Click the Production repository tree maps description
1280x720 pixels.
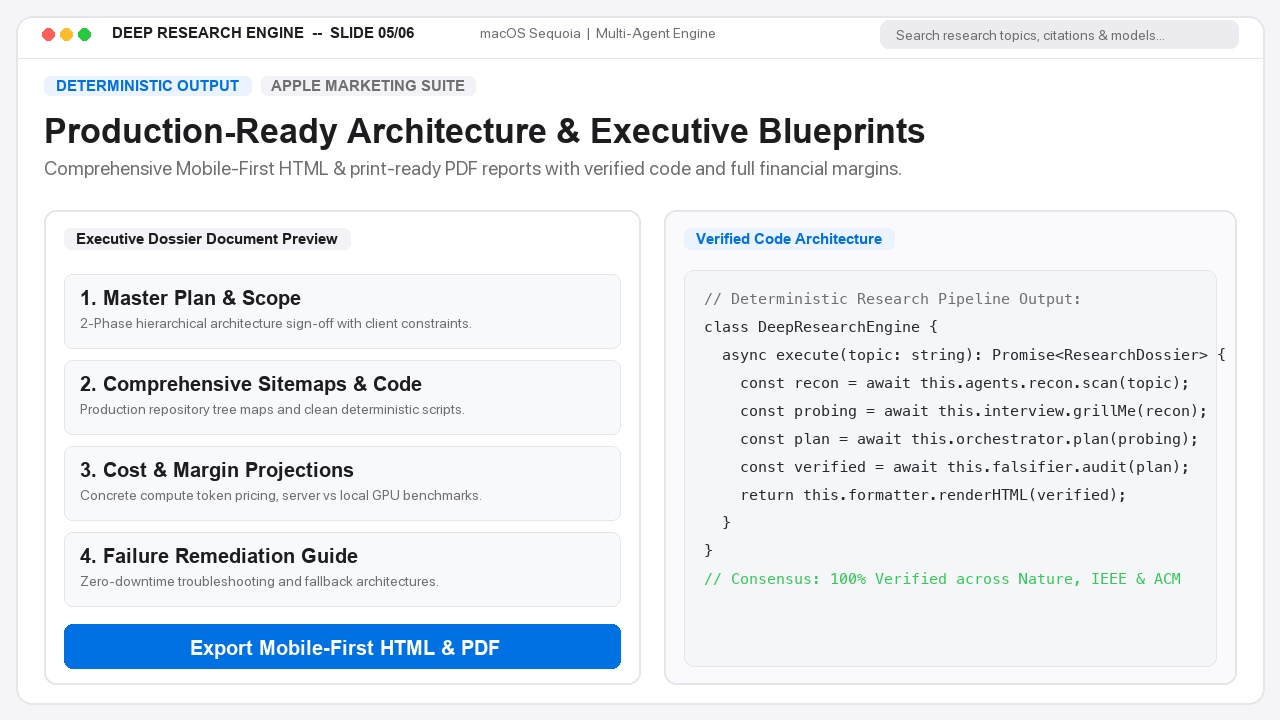(x=272, y=410)
